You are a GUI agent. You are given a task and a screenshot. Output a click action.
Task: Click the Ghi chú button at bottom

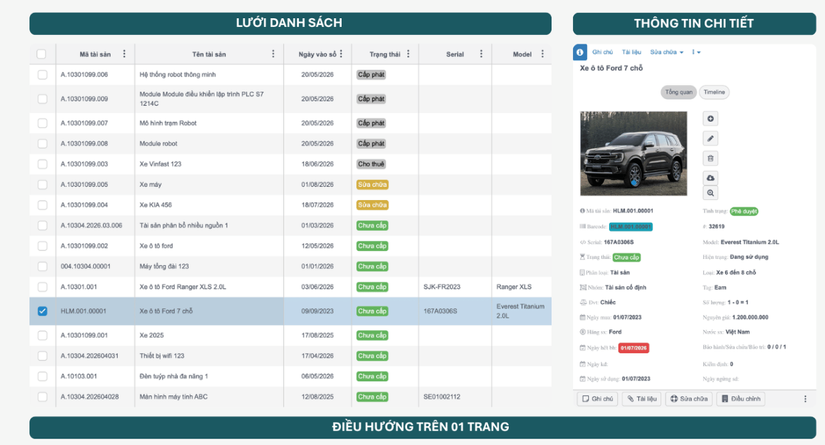pyautogui.click(x=598, y=399)
